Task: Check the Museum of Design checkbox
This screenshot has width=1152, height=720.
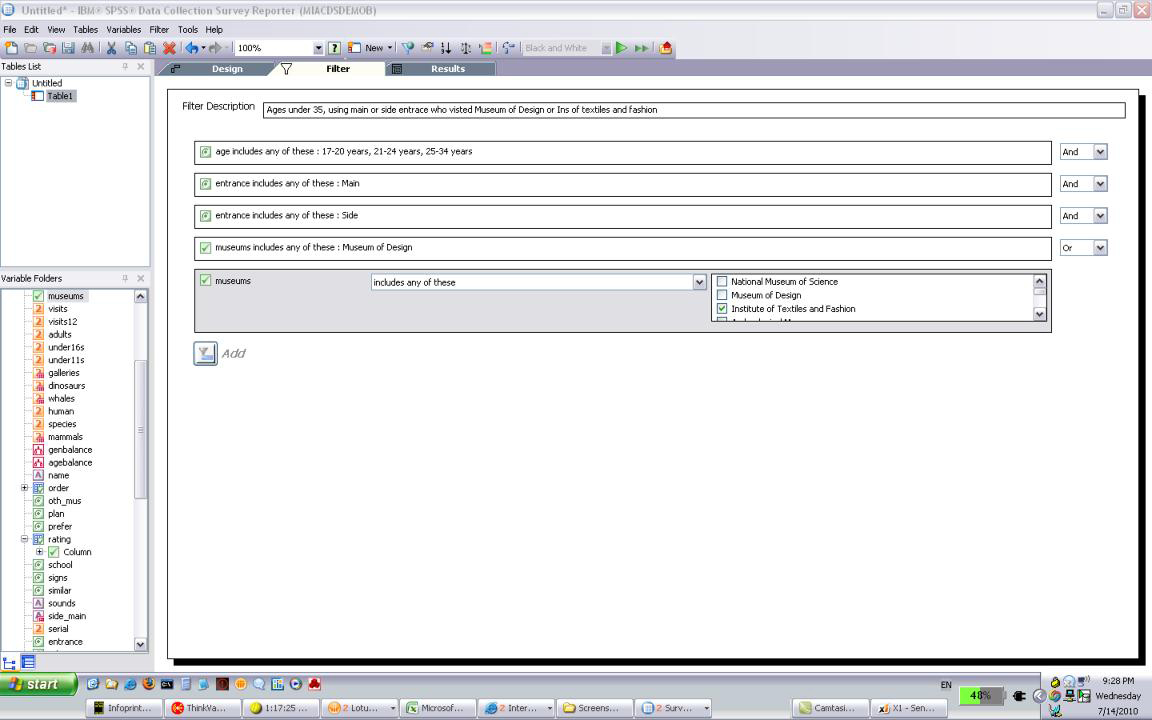Action: point(722,295)
